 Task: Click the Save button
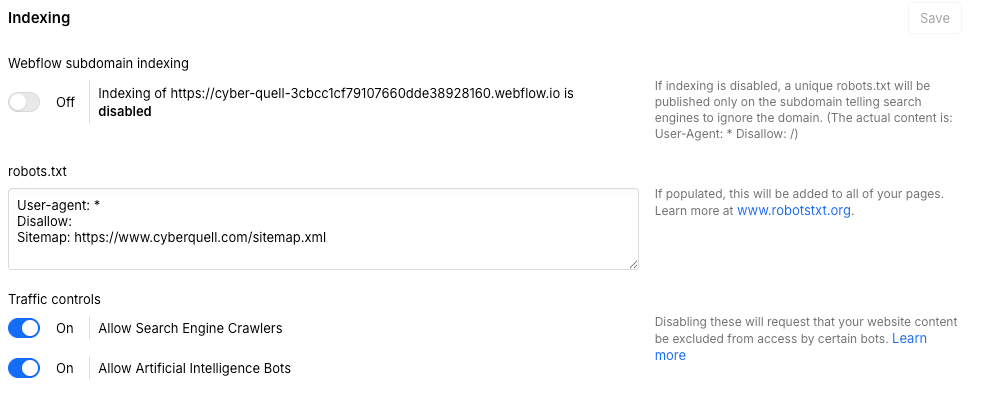point(934,18)
